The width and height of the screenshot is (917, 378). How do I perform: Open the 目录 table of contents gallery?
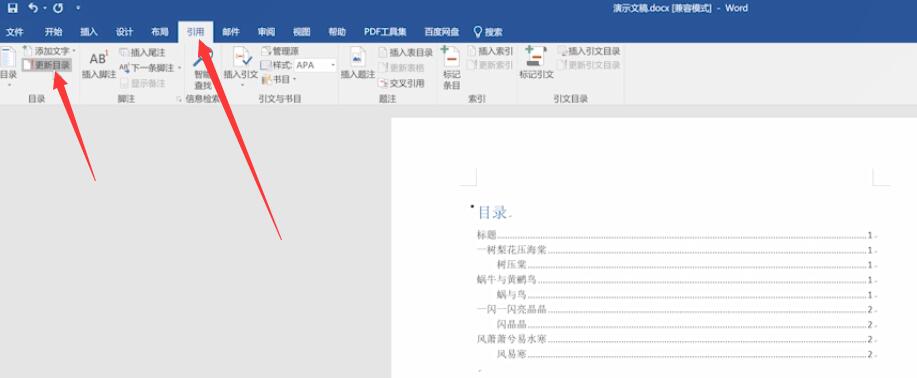click(8, 66)
